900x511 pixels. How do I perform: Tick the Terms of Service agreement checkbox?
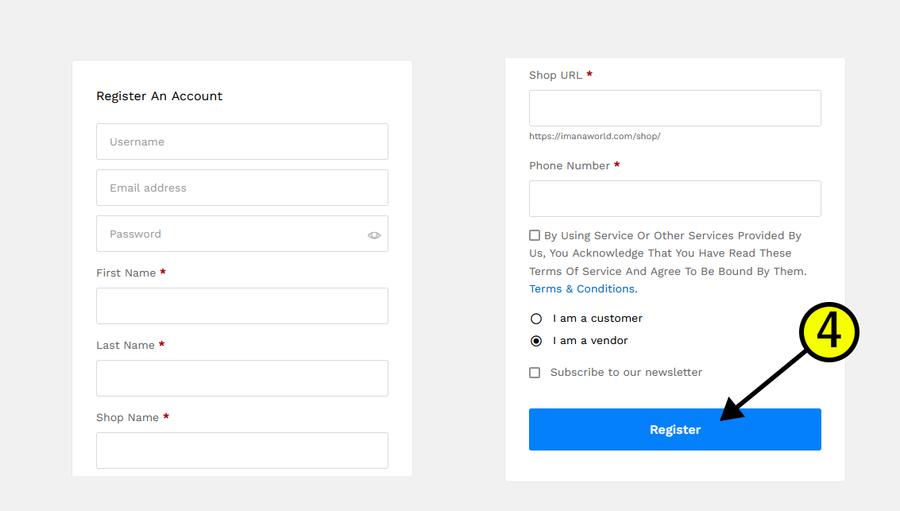(x=534, y=235)
